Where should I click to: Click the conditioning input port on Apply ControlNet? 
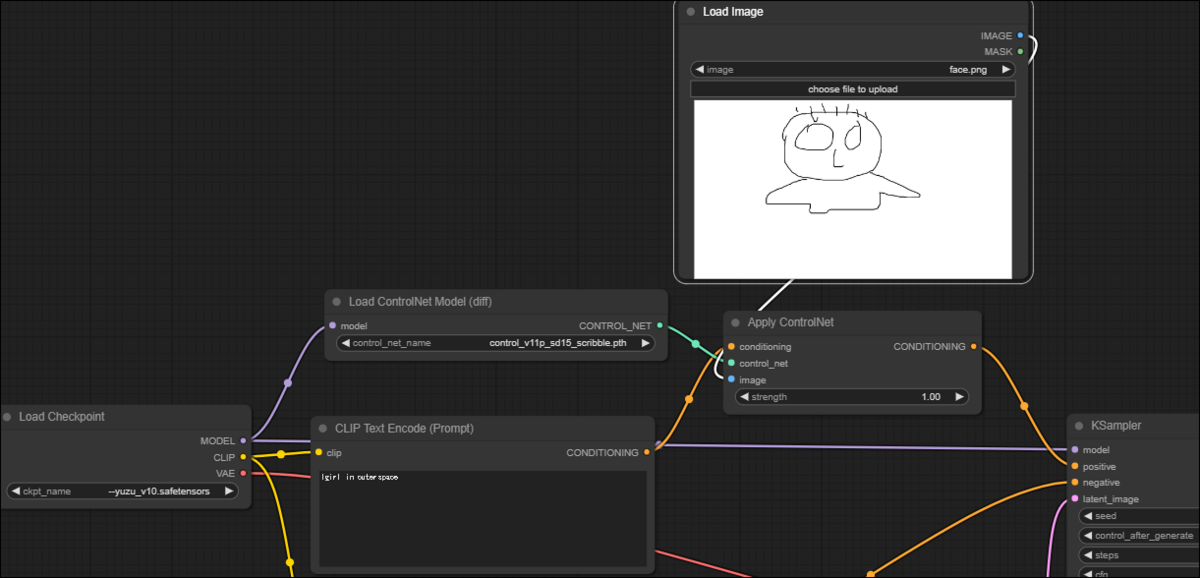pyautogui.click(x=731, y=347)
